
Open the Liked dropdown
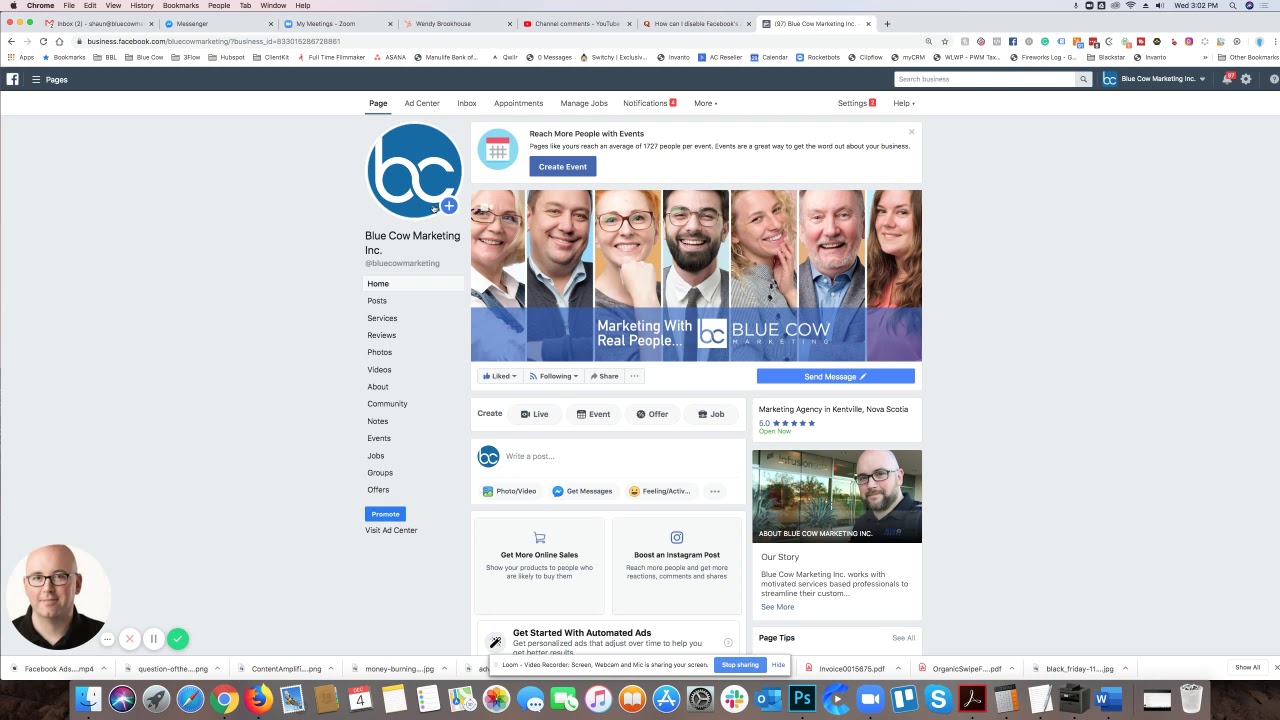pyautogui.click(x=500, y=376)
